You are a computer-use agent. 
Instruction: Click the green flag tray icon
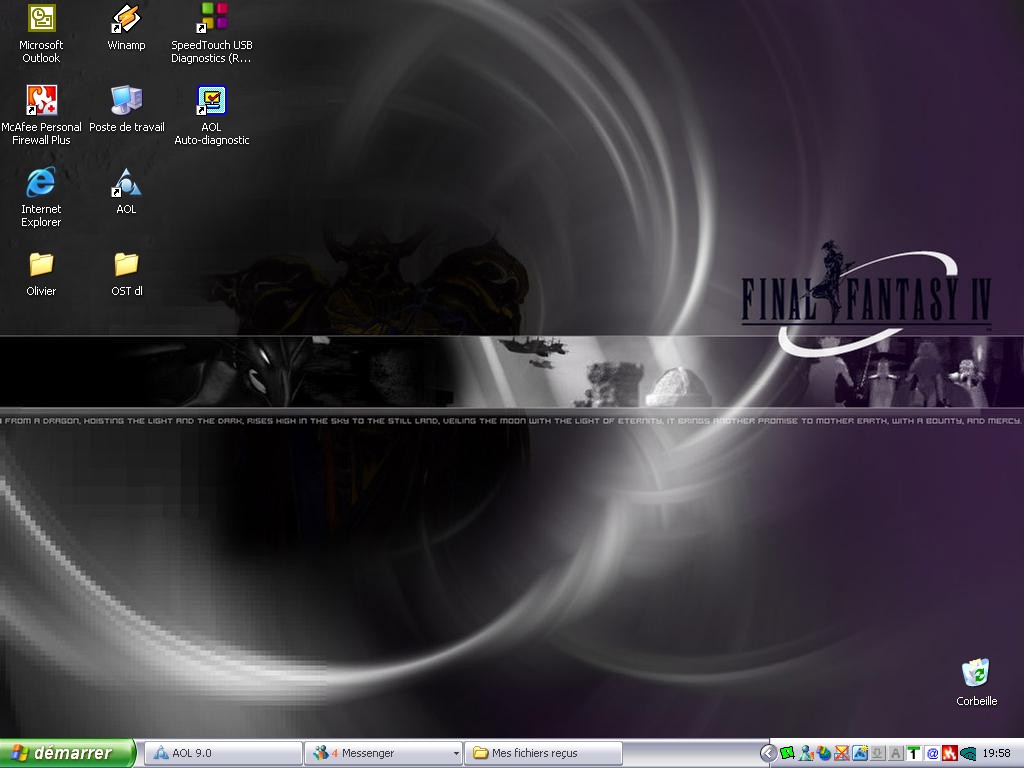788,753
